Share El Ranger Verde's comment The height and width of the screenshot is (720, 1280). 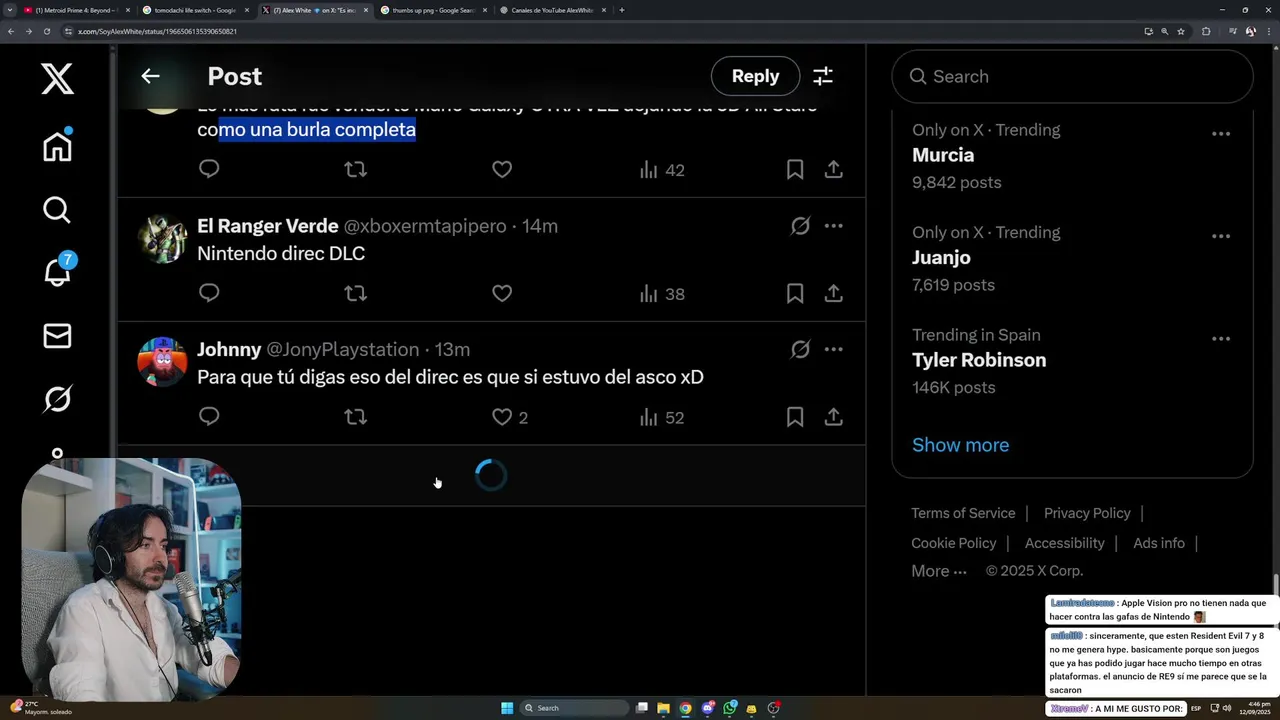coord(833,293)
